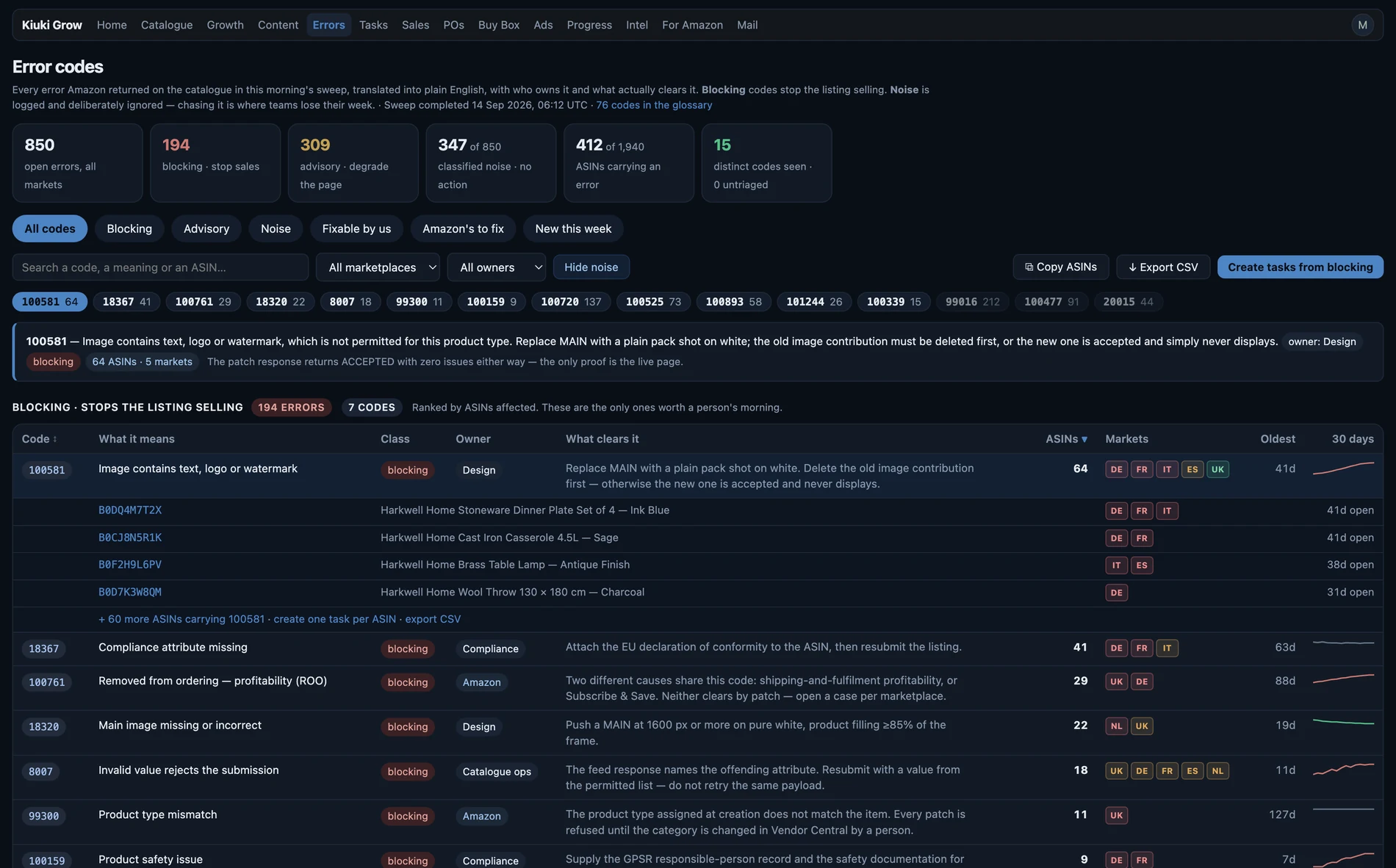Image resolution: width=1396 pixels, height=868 pixels.
Task: Click the 100581 row 30-day sparkline
Action: click(1343, 469)
